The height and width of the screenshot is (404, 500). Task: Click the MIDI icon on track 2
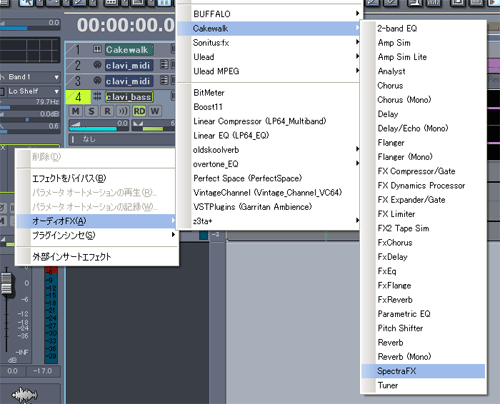tap(97, 65)
